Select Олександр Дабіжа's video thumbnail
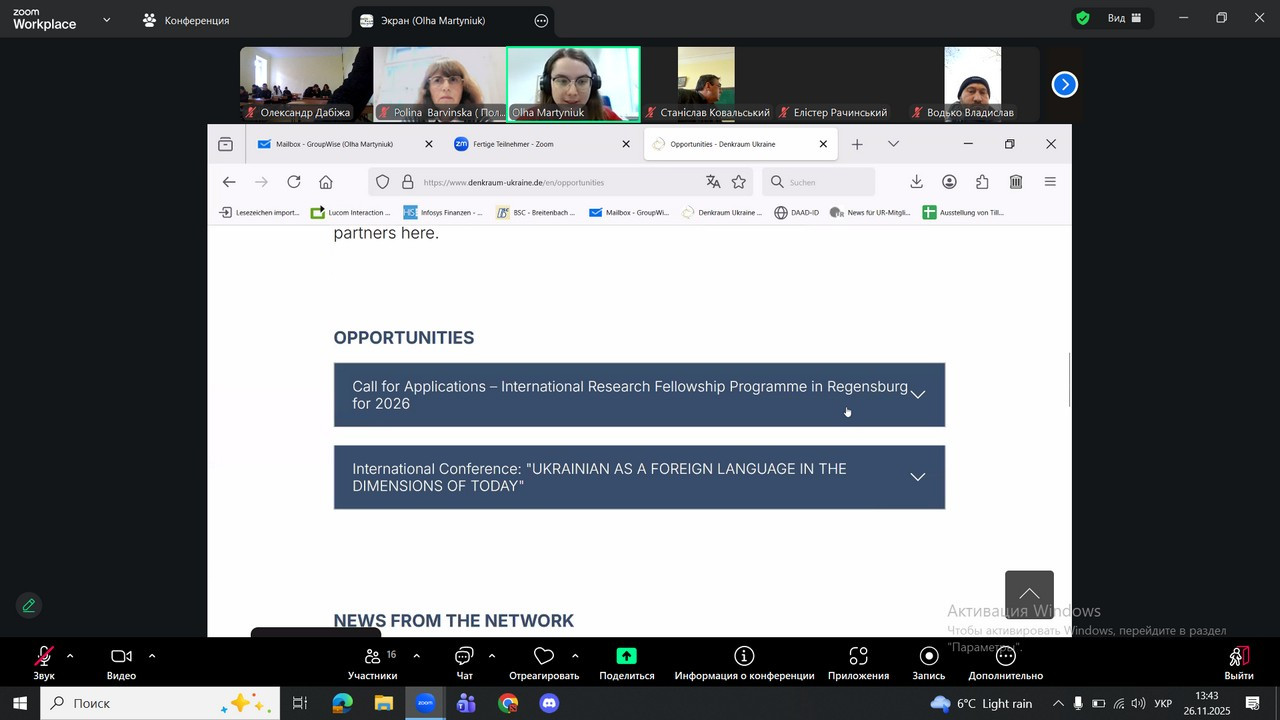This screenshot has width=1280, height=720. tap(306, 85)
